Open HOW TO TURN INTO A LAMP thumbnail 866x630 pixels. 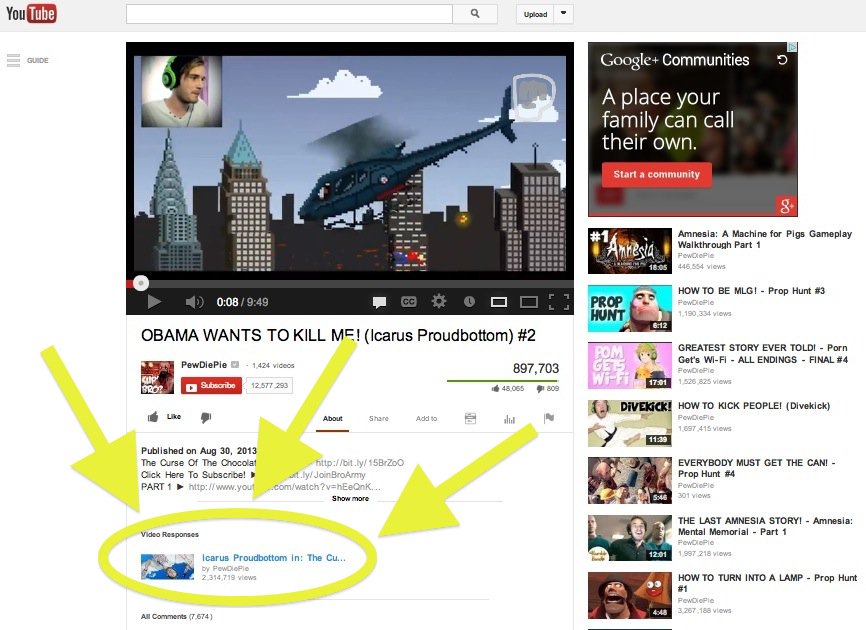[630, 596]
